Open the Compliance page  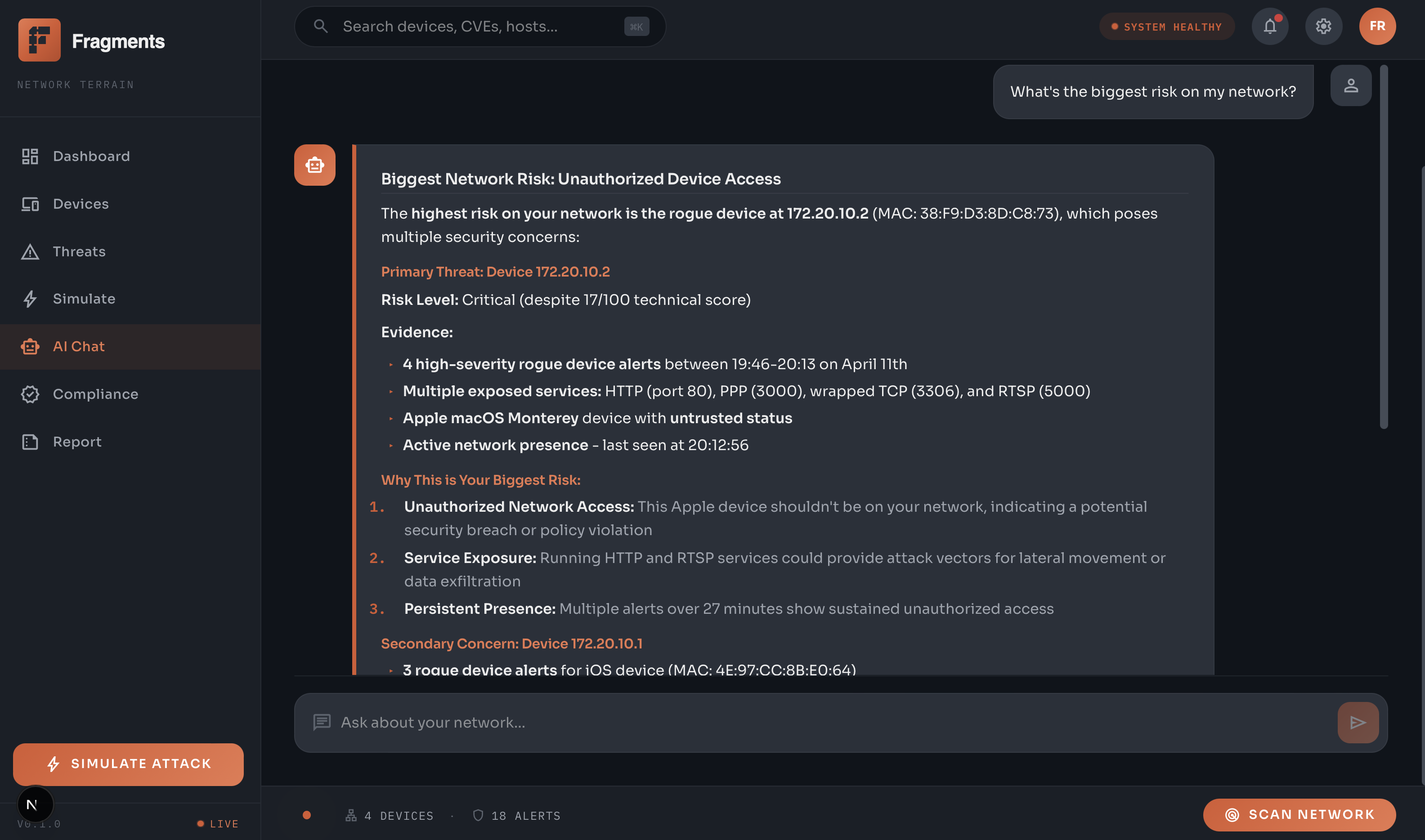click(95, 394)
